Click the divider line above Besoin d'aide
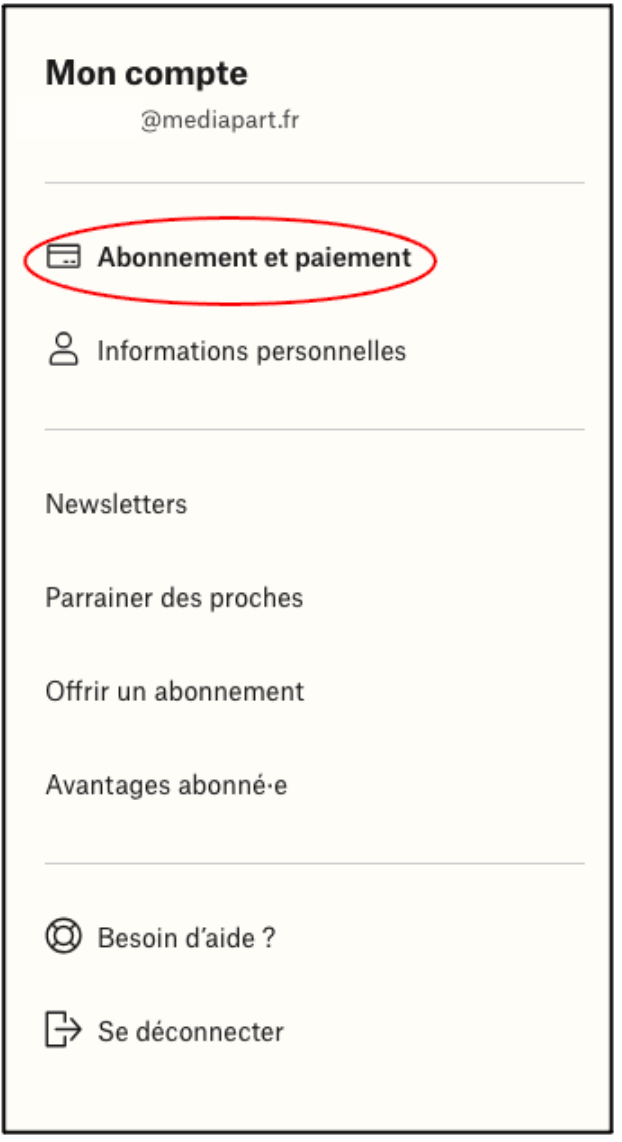The image size is (622, 1142). click(315, 864)
